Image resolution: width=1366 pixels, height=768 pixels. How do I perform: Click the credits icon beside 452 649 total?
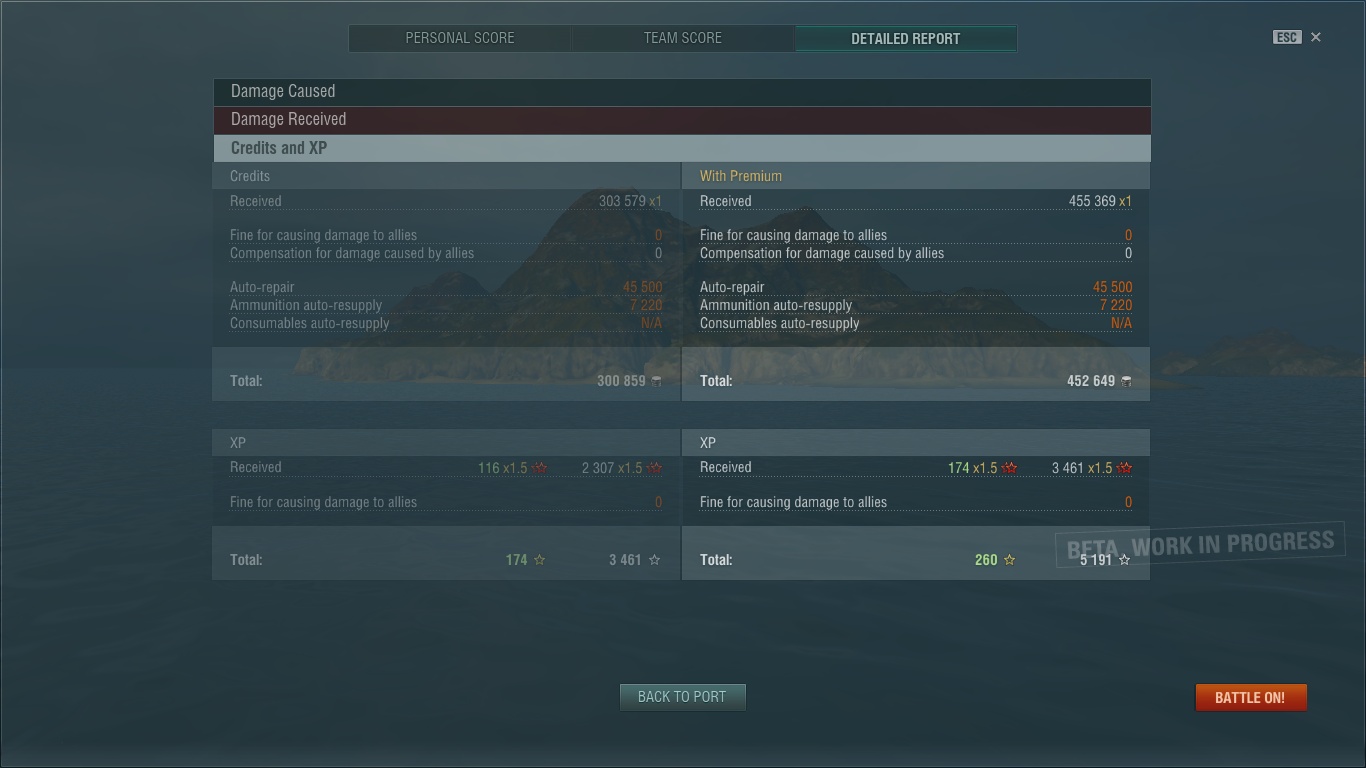pos(1126,381)
